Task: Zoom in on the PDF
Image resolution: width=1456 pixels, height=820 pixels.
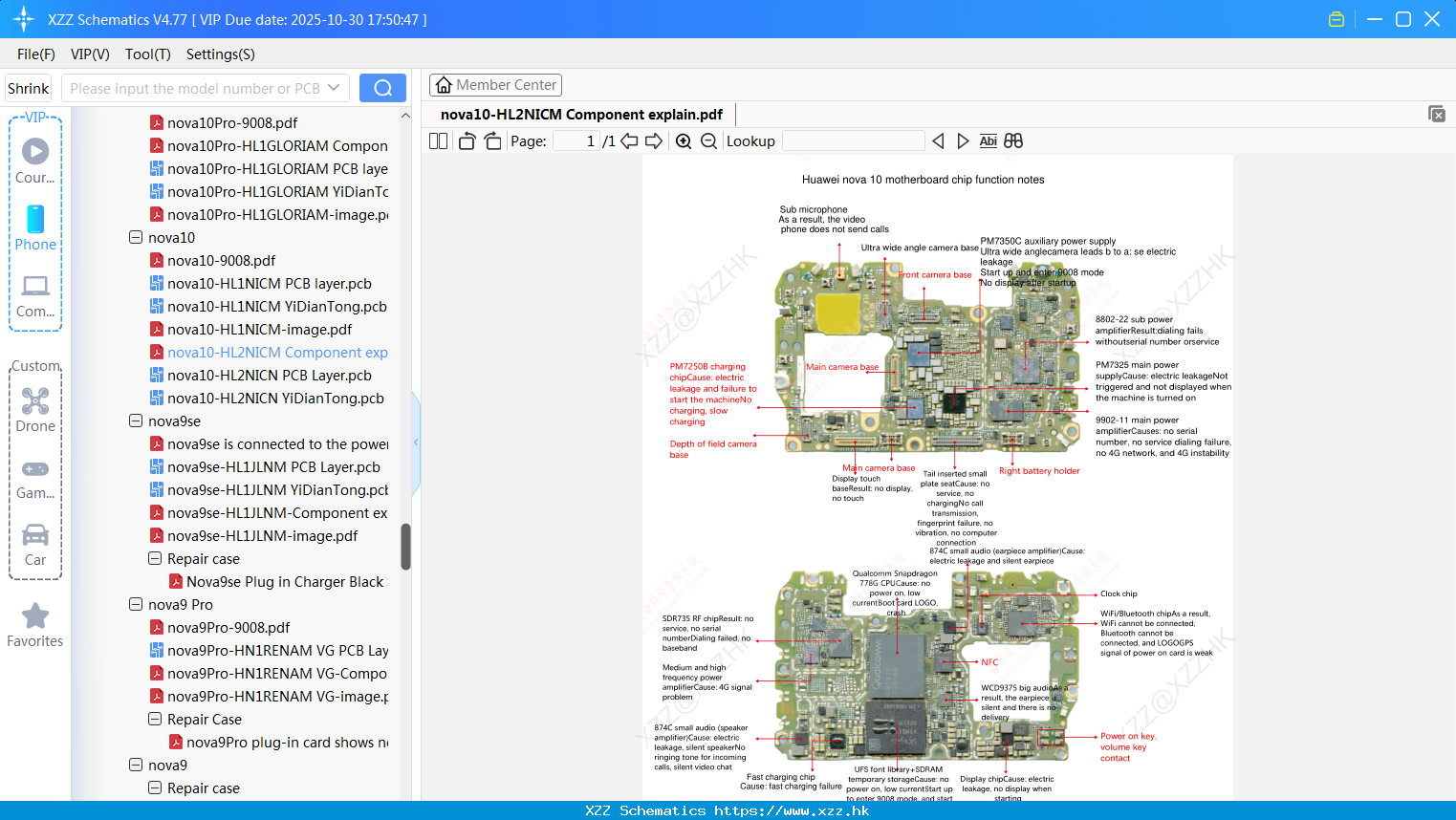Action: 684,140
